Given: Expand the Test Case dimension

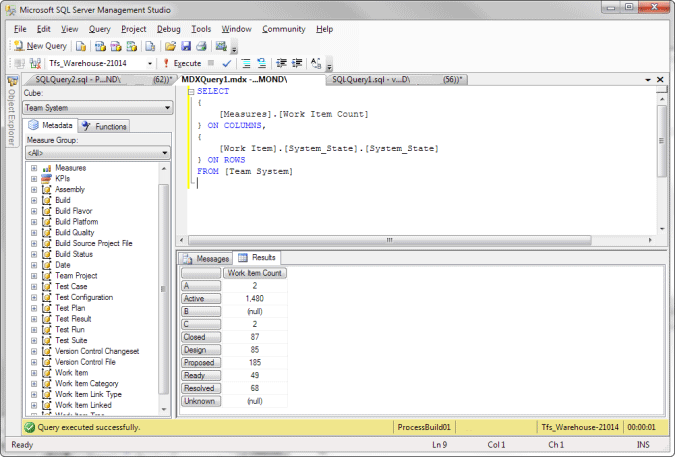Looking at the screenshot, I should (x=34, y=286).
